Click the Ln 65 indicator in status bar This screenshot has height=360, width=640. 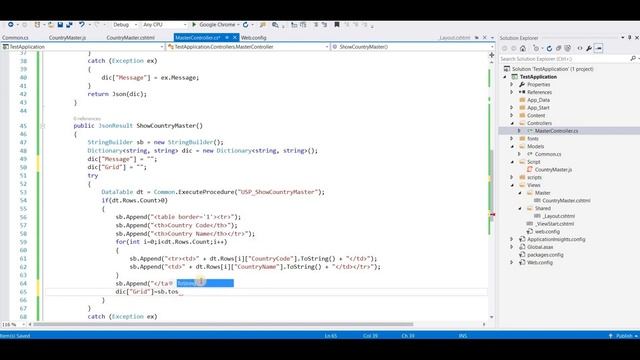pyautogui.click(x=331, y=336)
